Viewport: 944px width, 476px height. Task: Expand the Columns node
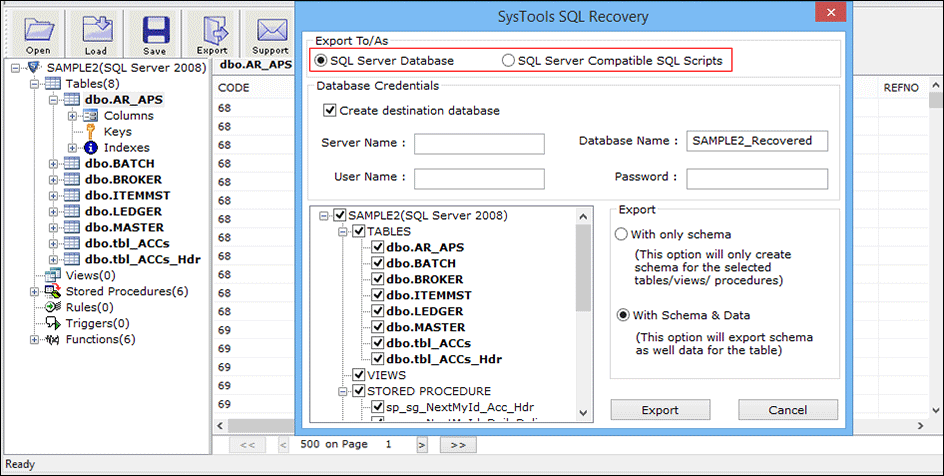coord(72,116)
